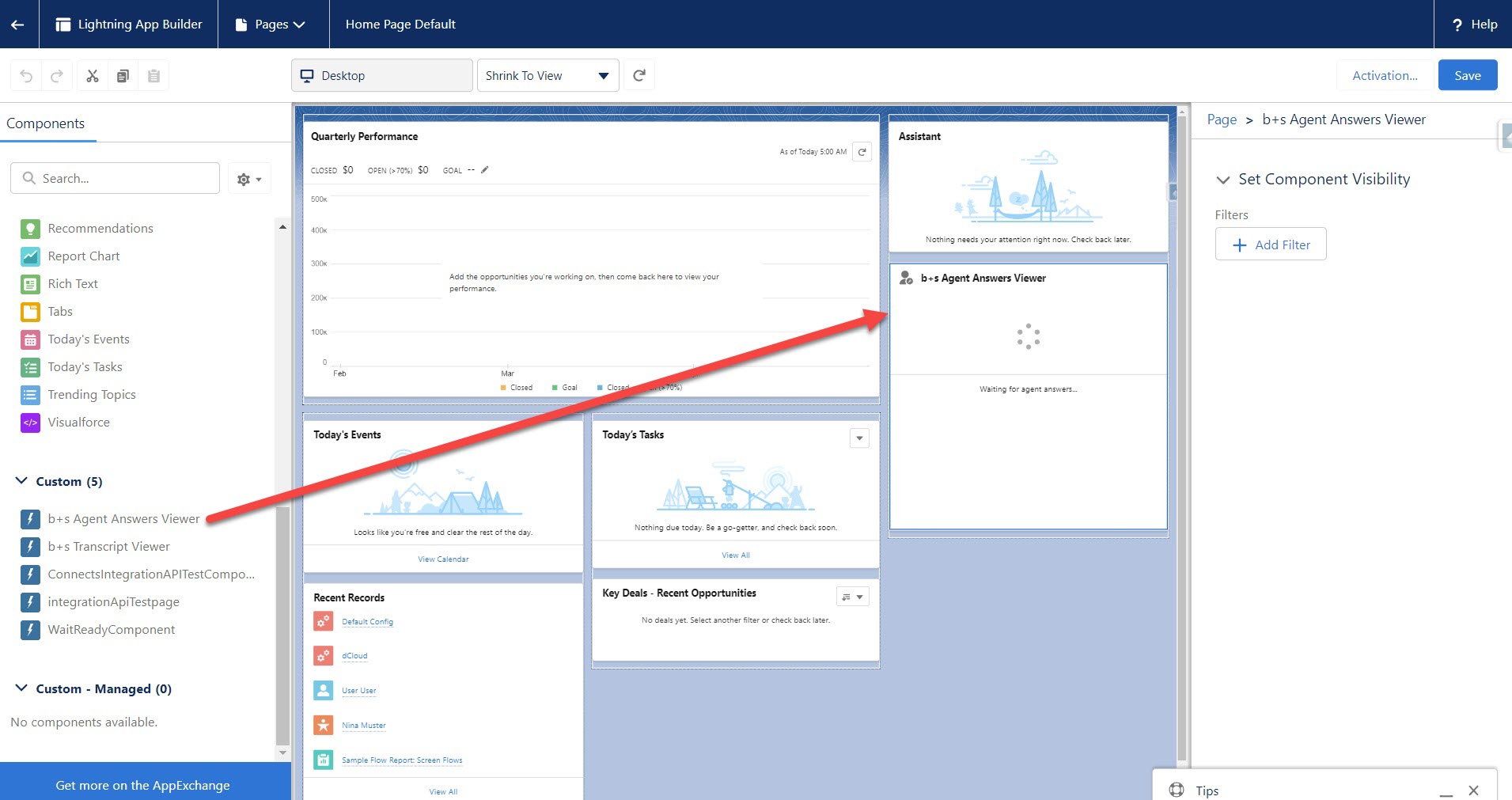Click Get more on the AppExchange
Viewport: 1512px width, 800px height.
(143, 785)
